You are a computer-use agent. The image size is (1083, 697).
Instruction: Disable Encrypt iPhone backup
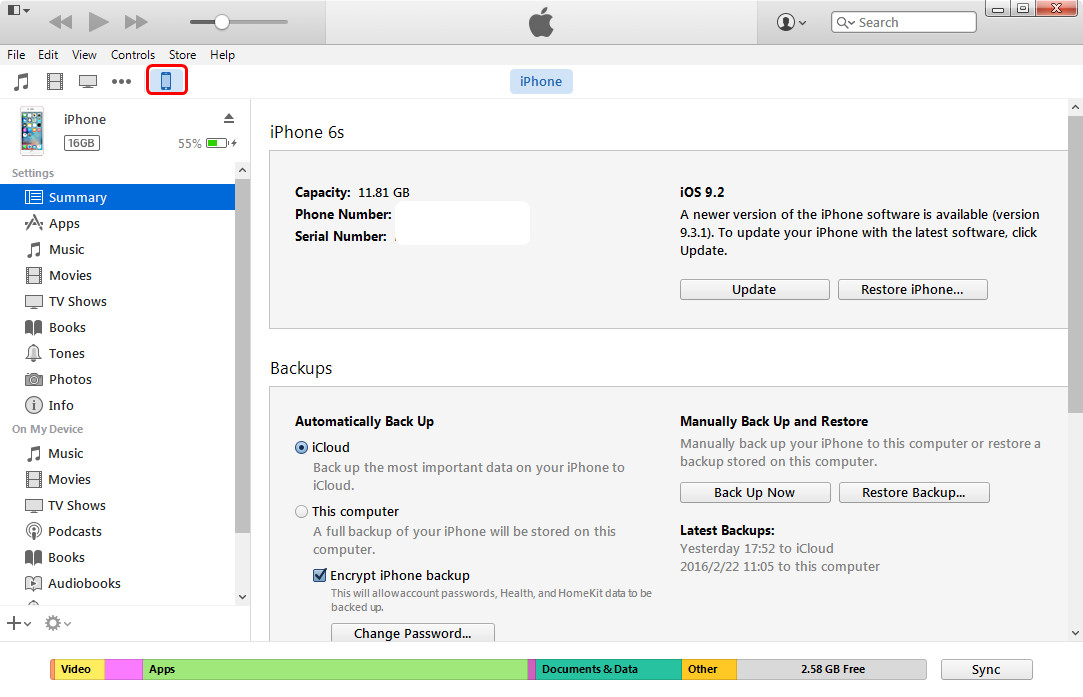tap(320, 574)
